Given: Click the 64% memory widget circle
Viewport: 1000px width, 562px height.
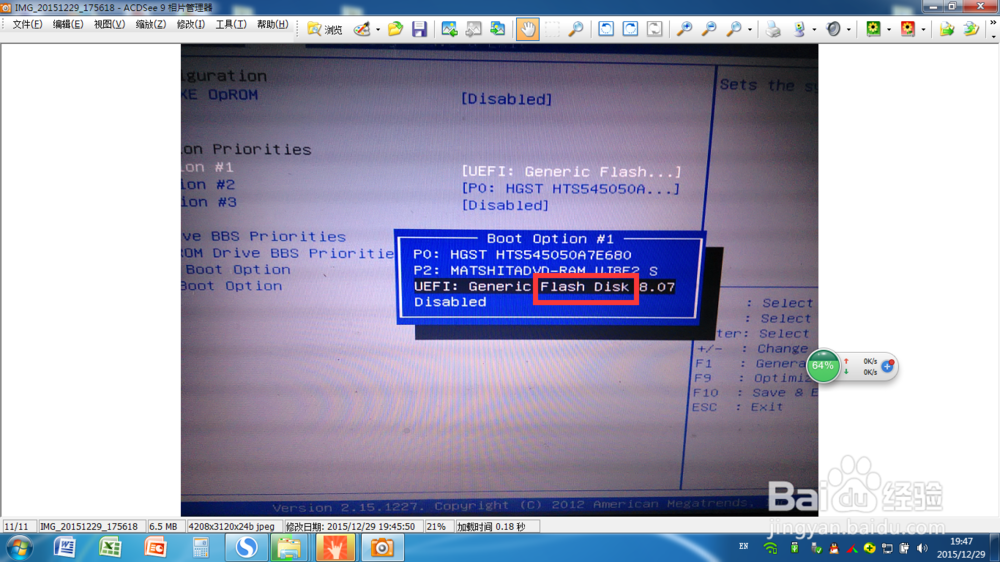Looking at the screenshot, I should pos(823,366).
